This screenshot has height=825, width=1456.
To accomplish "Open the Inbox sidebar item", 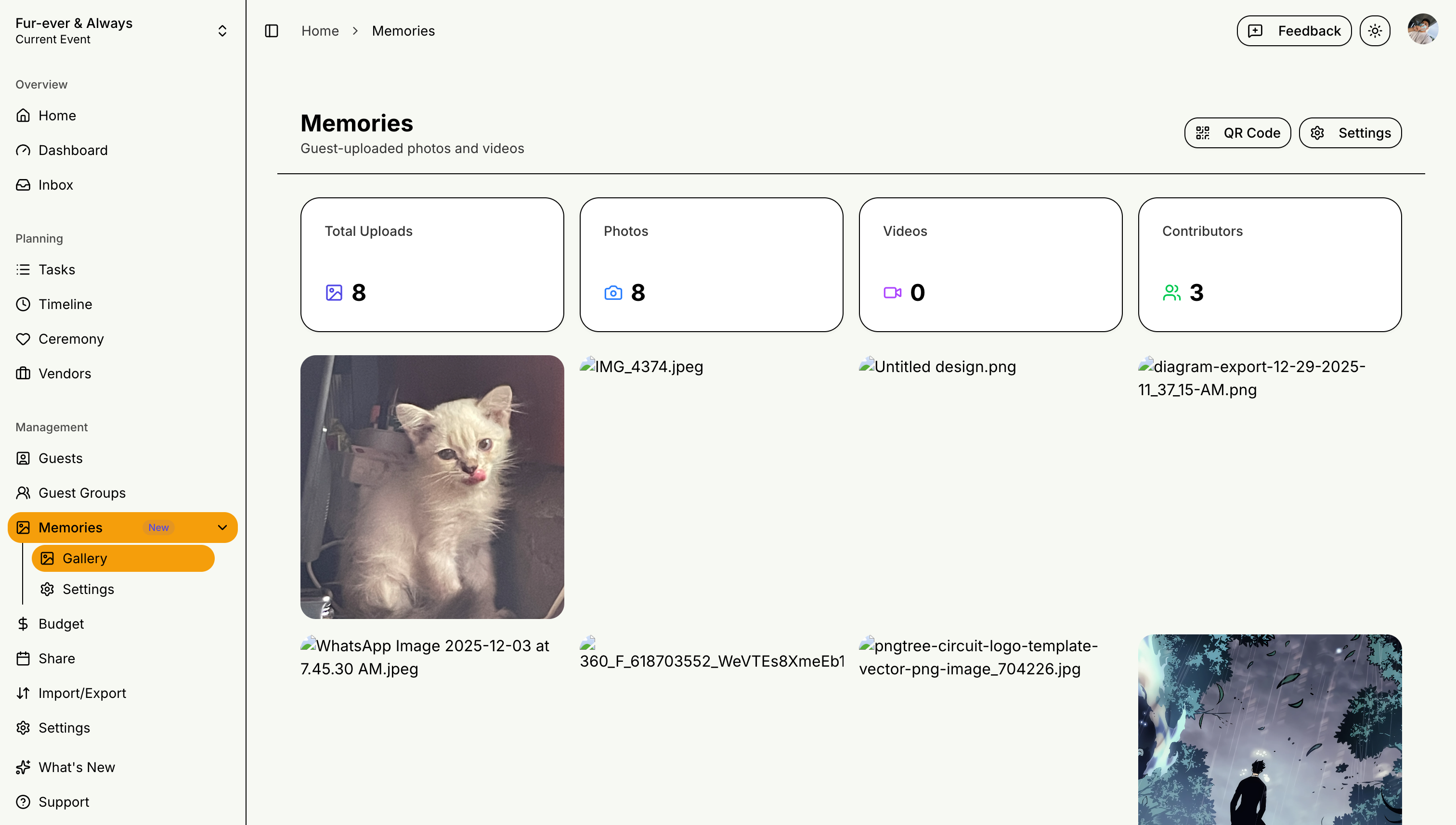I will [55, 185].
